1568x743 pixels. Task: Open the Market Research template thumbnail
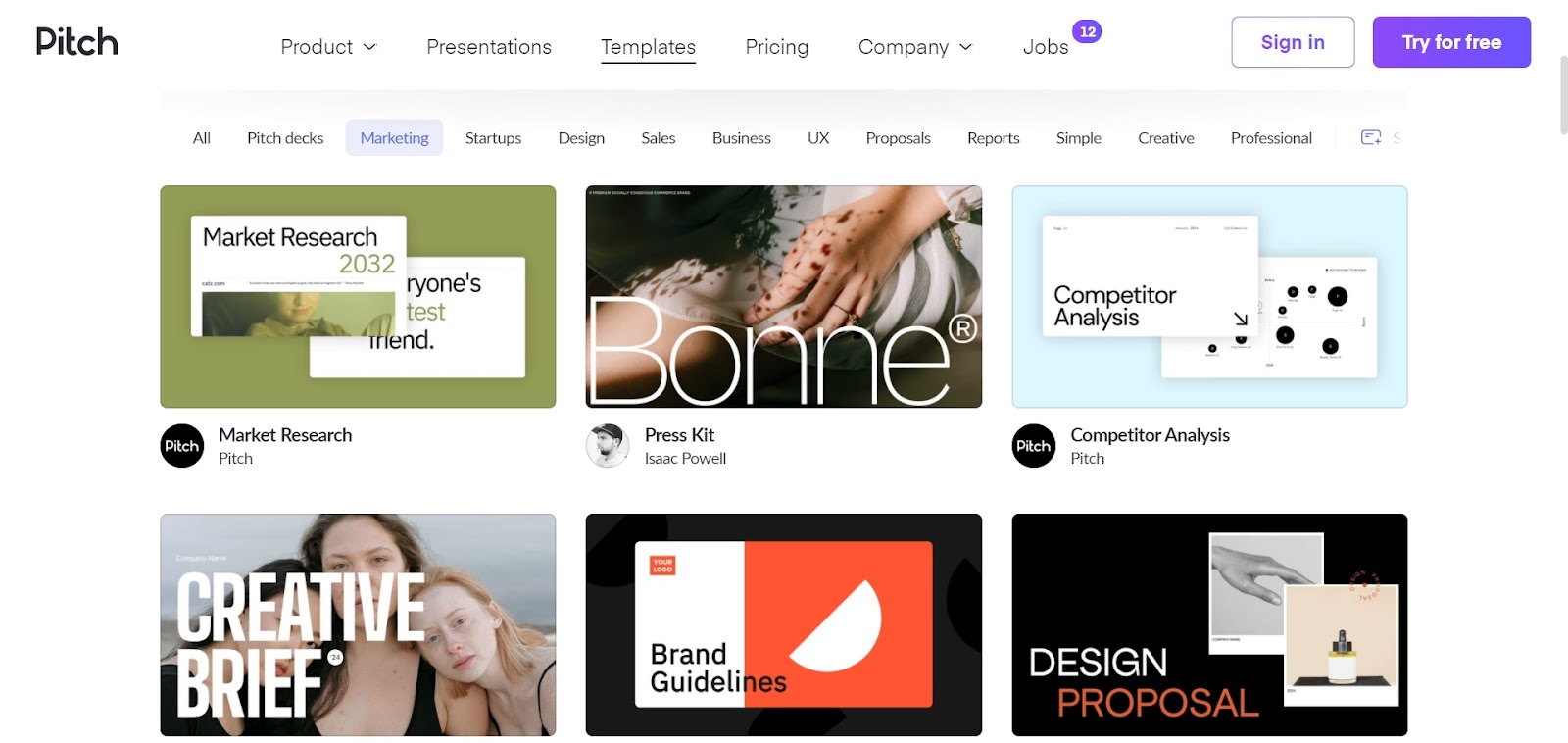click(358, 297)
